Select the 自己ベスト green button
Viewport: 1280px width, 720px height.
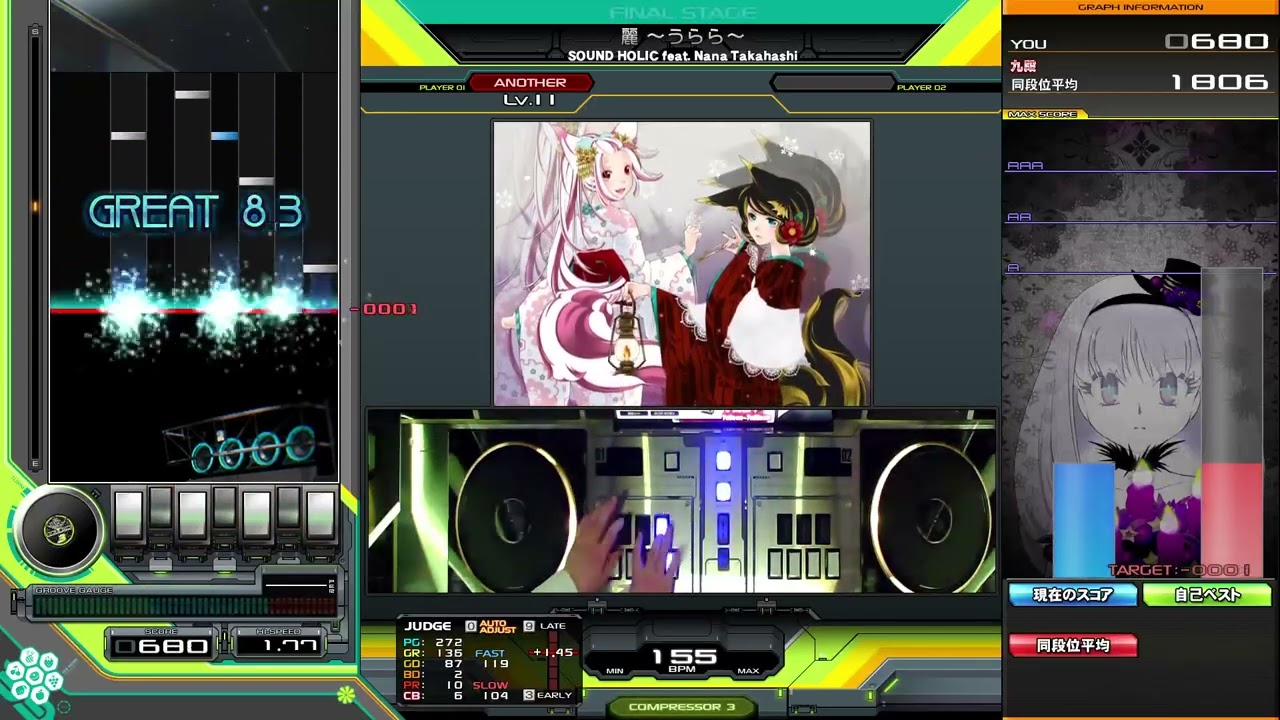coord(1207,595)
